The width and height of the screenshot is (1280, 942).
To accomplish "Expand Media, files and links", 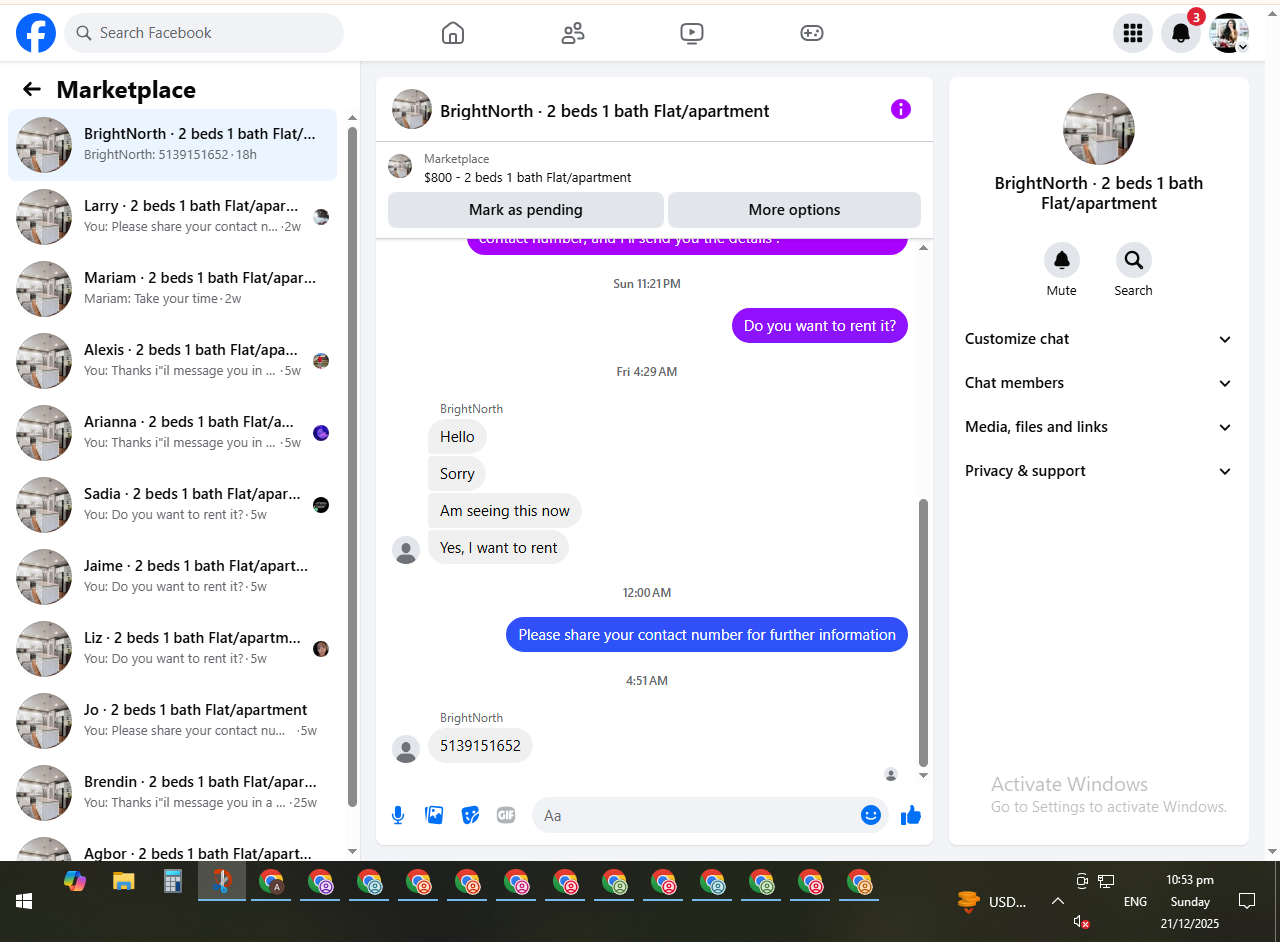I will [1099, 427].
